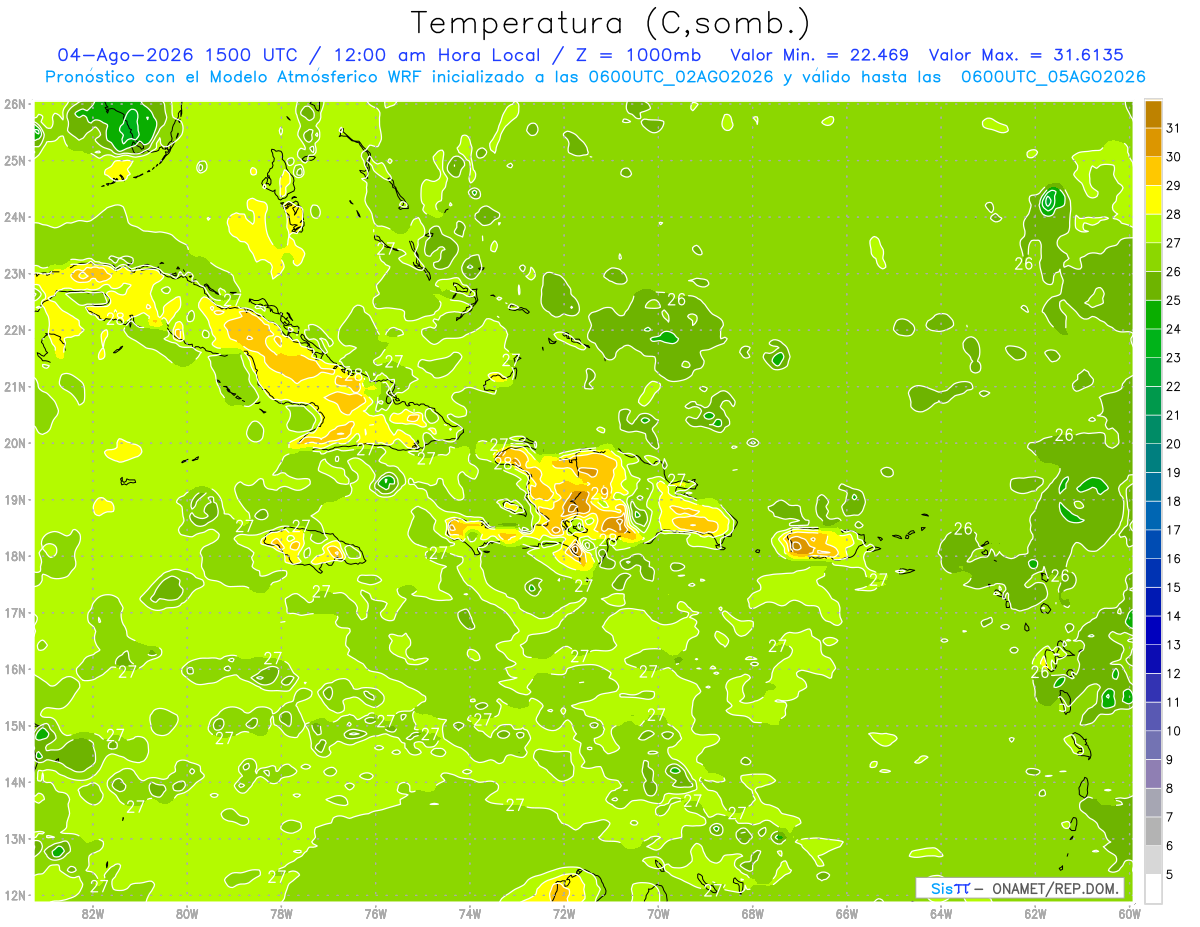This screenshot has width=1200, height=927.
Task: Click the '80W' longitude axis label
Action: coord(187,913)
